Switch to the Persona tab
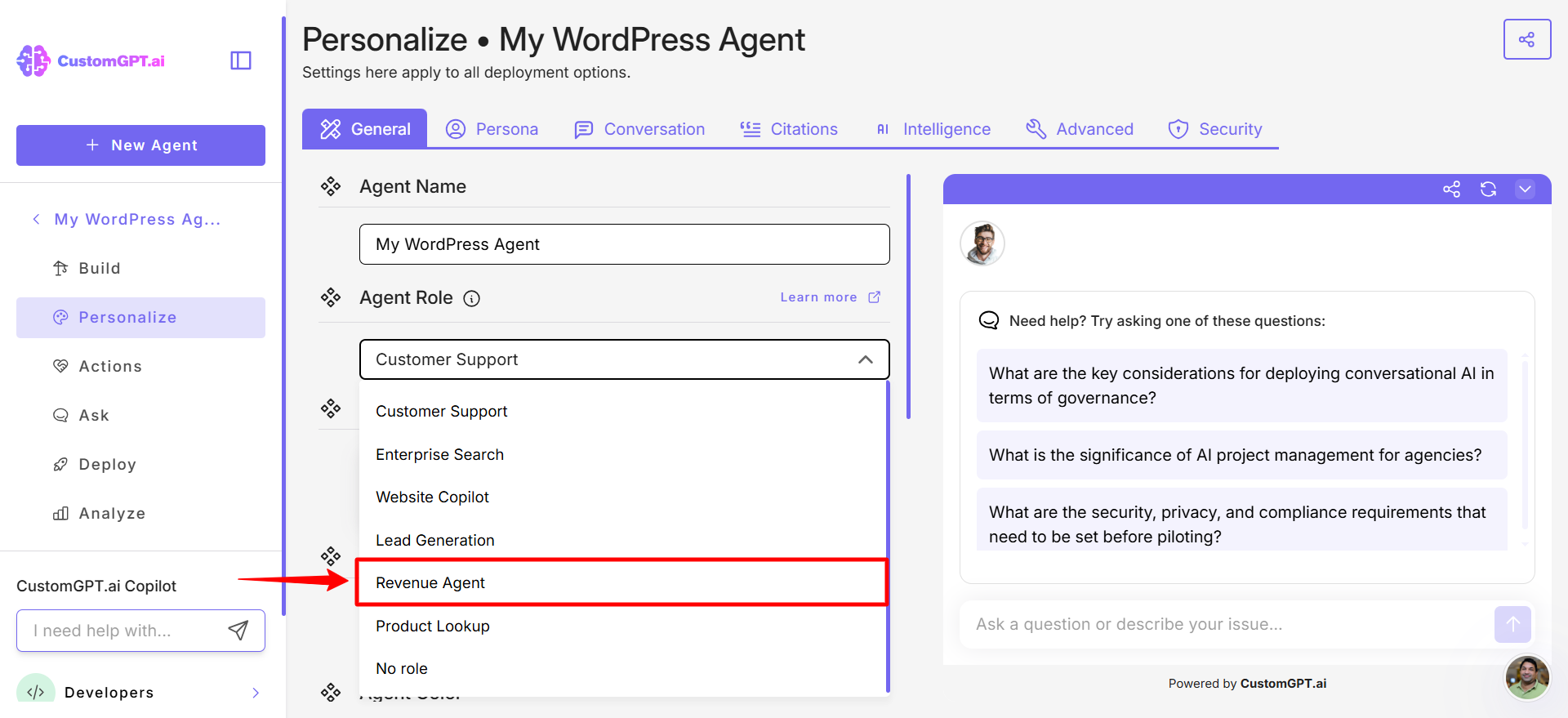1568x718 pixels. click(492, 129)
